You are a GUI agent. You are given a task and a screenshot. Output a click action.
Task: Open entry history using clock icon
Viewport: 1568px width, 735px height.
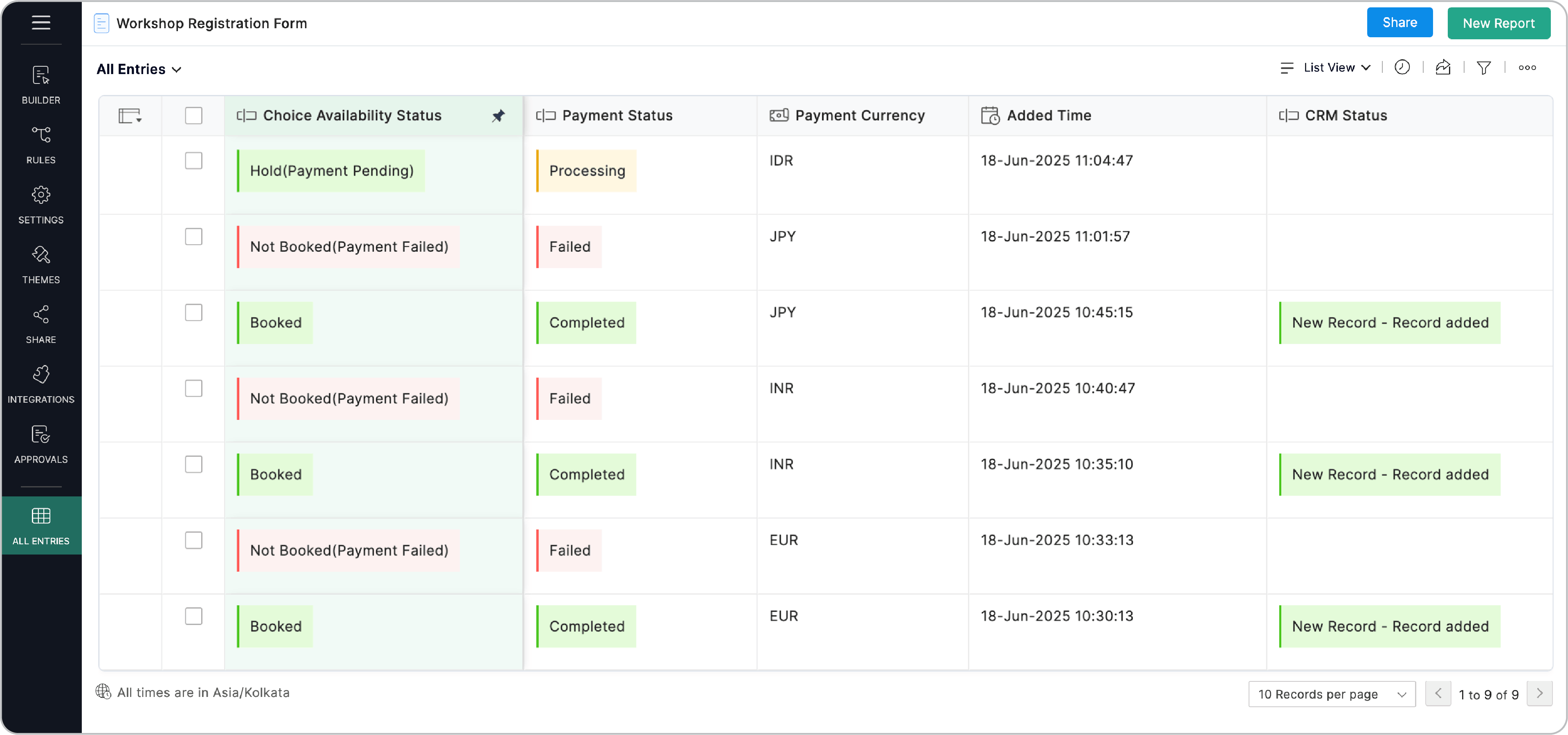pos(1402,67)
